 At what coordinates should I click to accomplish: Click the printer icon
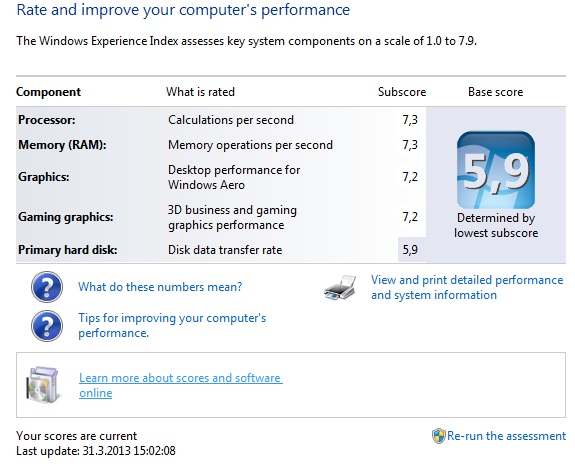[x=340, y=287]
